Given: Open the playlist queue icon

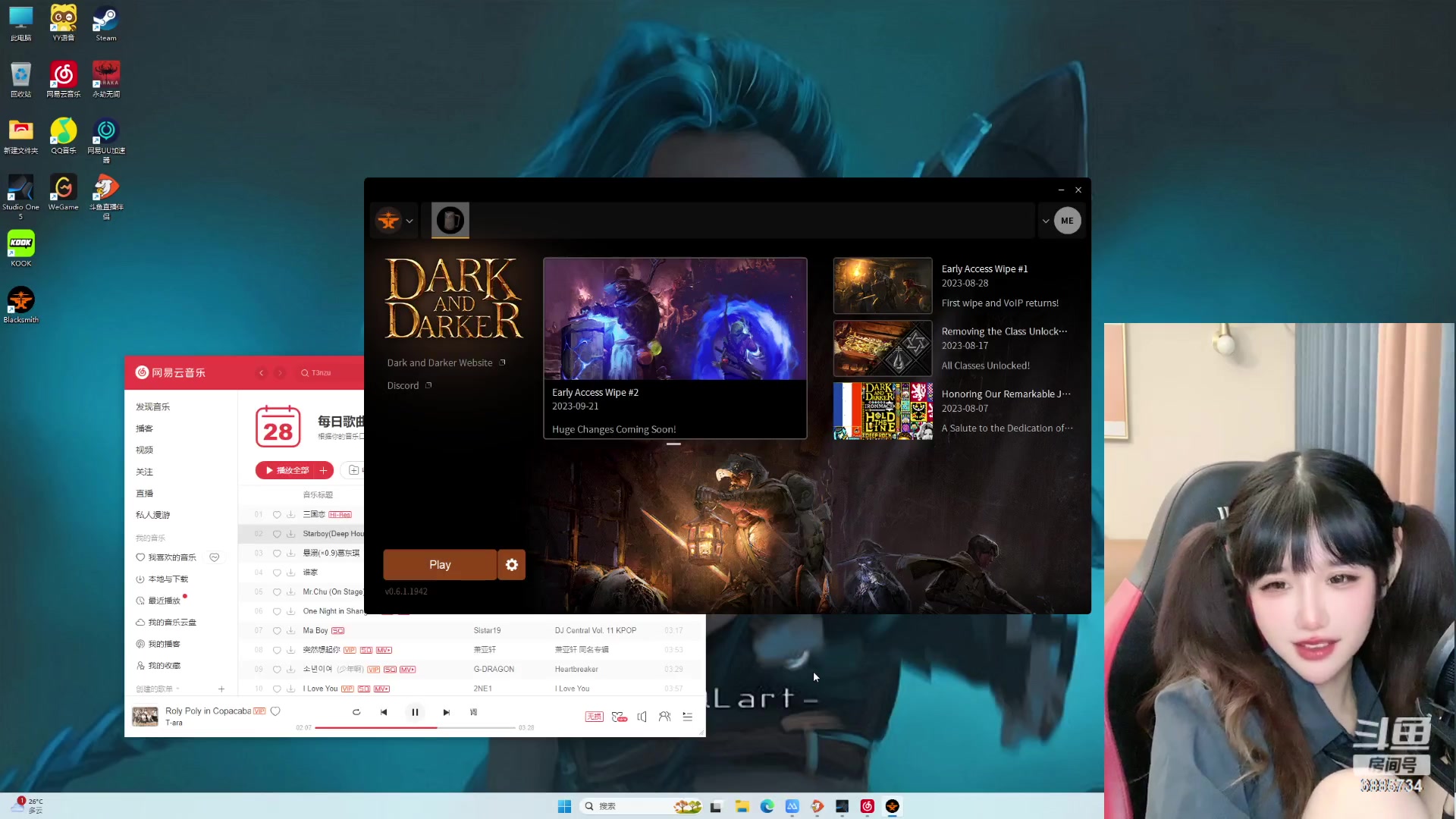Looking at the screenshot, I should (x=688, y=717).
